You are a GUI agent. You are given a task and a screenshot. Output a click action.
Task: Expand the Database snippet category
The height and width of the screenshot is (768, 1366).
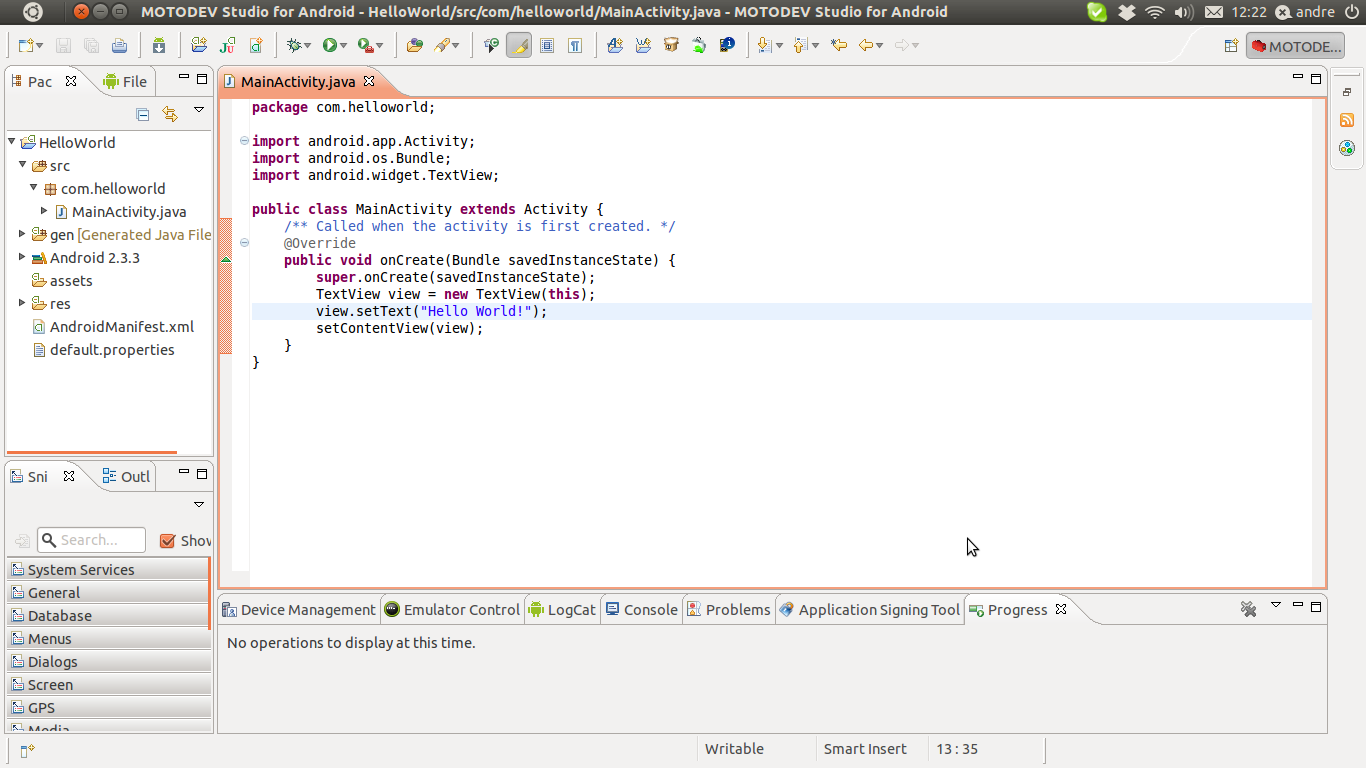click(x=109, y=615)
